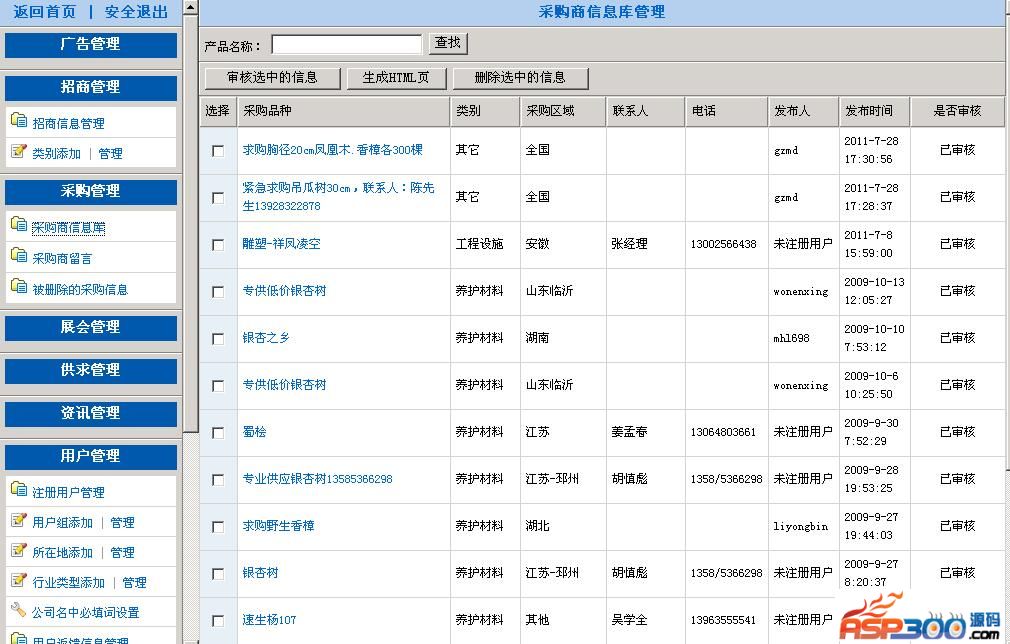Open the 蜀桧 purchase listing link
The width and height of the screenshot is (1010, 644).
coord(254,432)
